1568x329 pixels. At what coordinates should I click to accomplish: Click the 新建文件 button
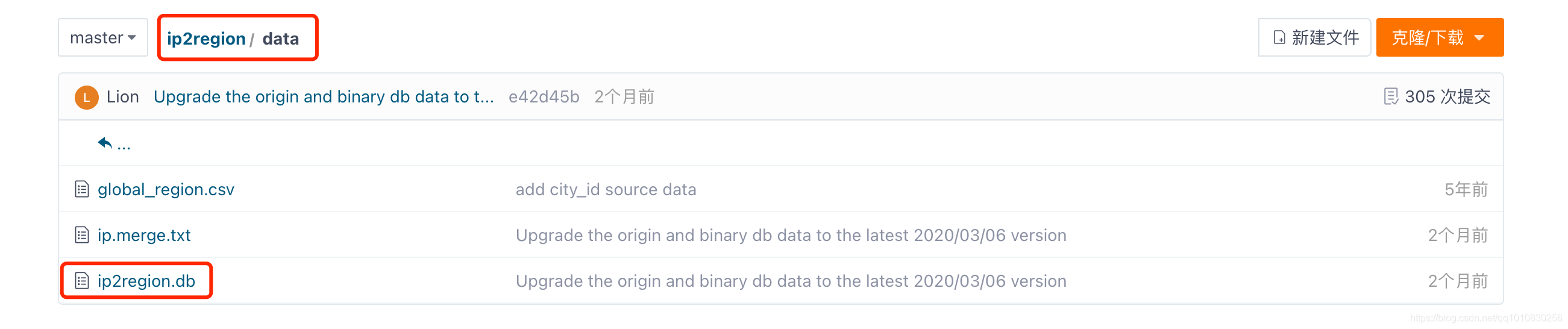(1315, 38)
